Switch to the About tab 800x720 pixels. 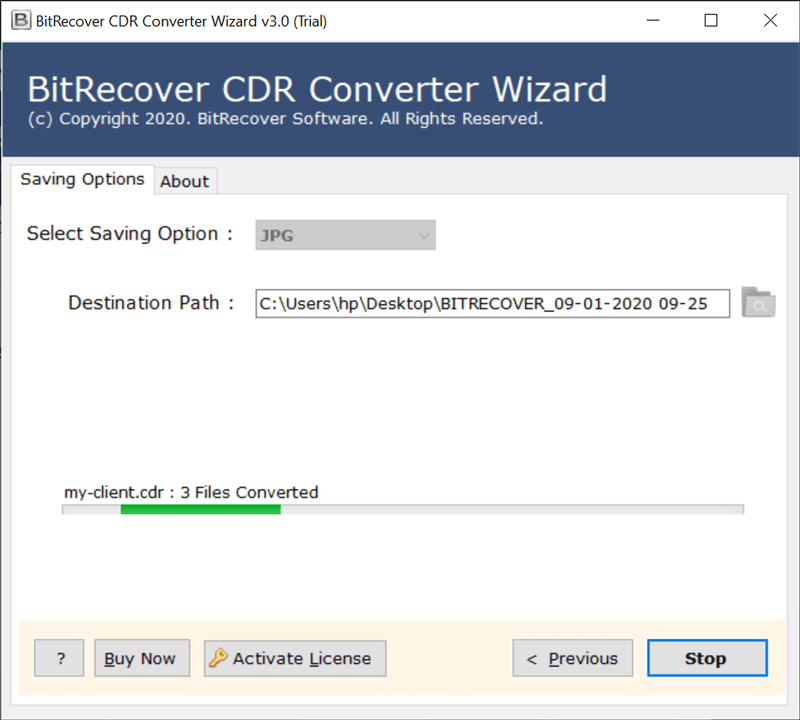(x=185, y=181)
